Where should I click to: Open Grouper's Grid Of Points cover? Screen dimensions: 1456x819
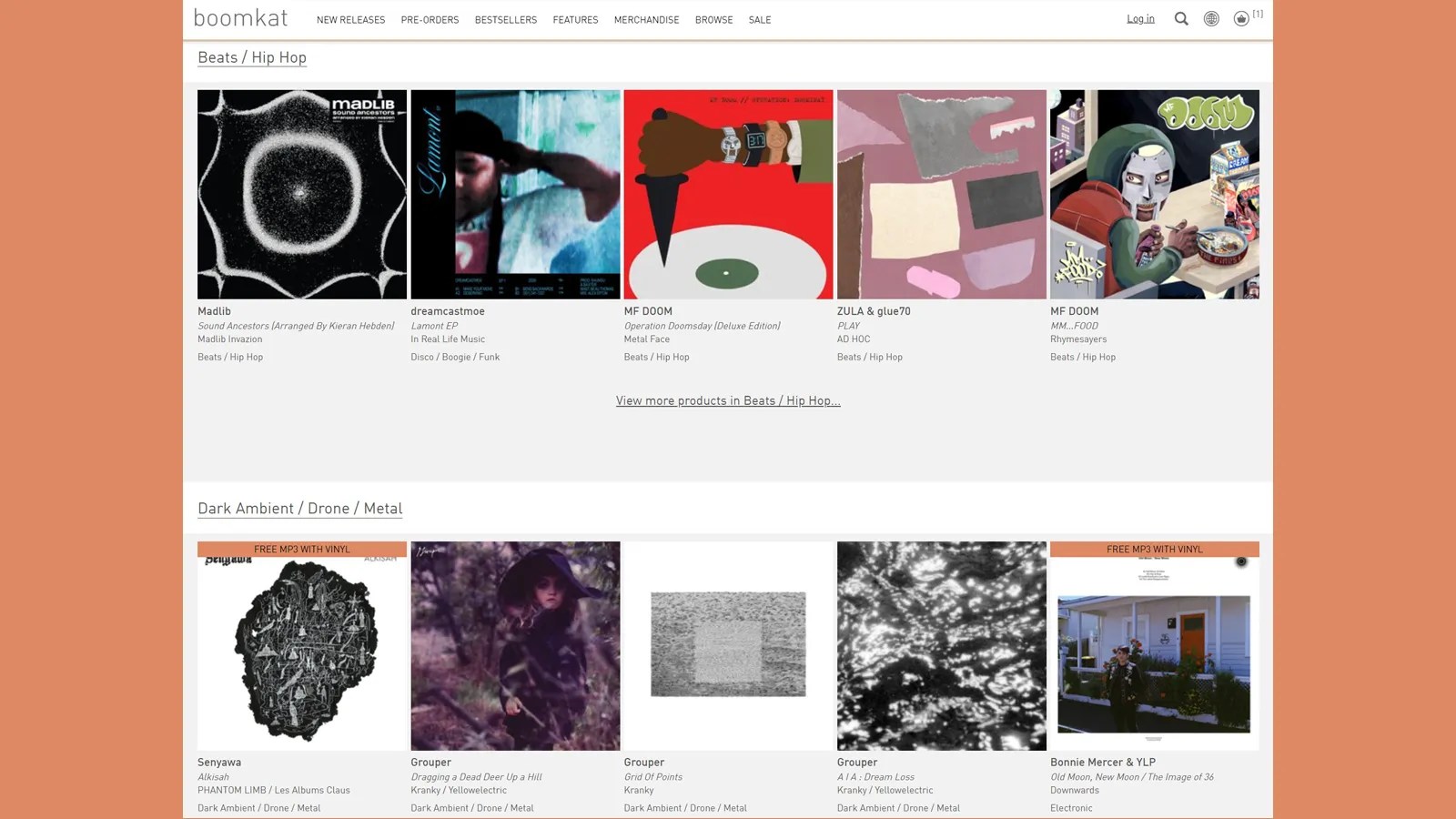(x=728, y=645)
